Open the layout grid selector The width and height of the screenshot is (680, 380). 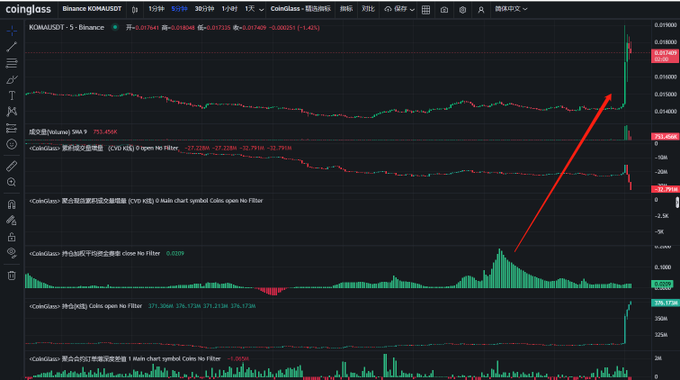point(426,10)
